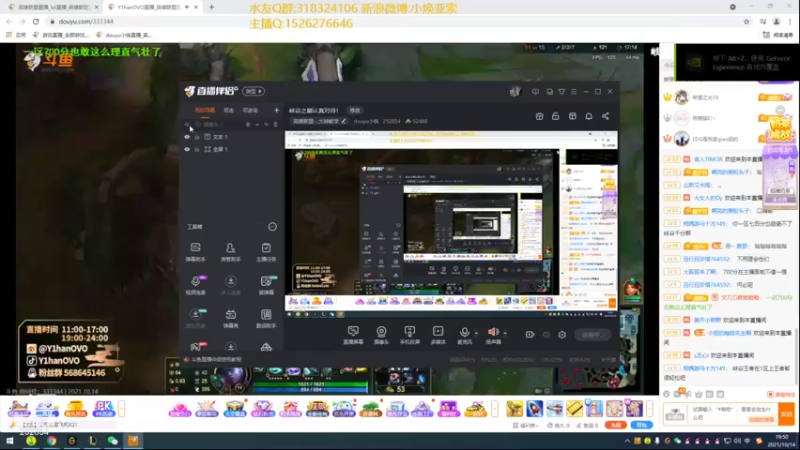Toggle visibility of selected 摄像头 source row
The image size is (800, 450).
187,124
